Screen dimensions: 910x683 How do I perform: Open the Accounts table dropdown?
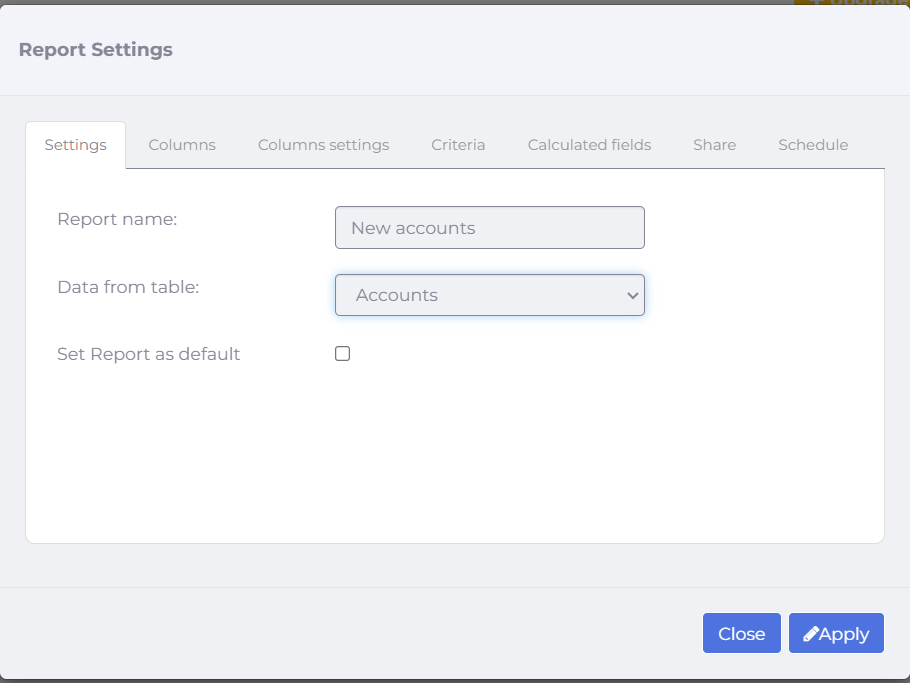tap(490, 295)
